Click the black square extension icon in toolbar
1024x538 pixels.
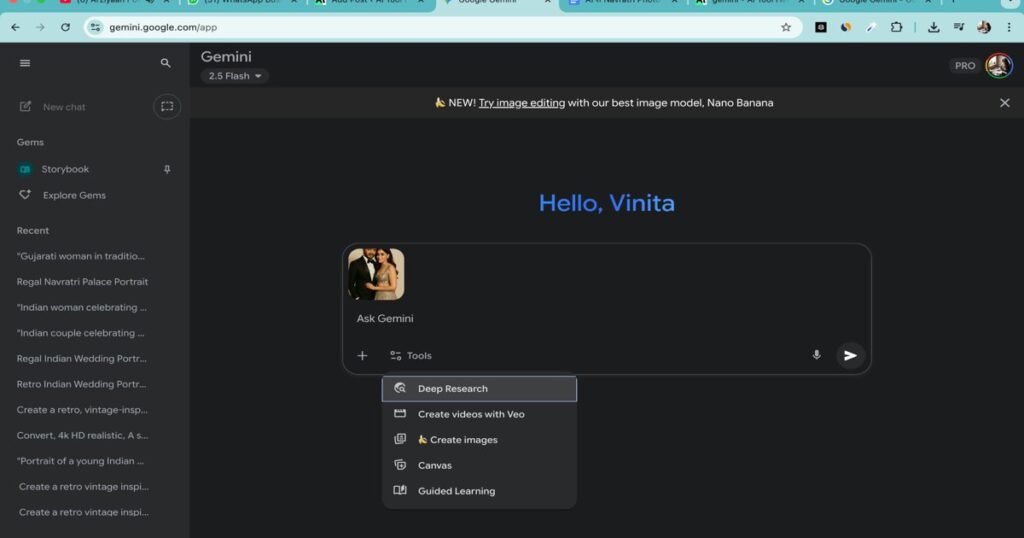pyautogui.click(x=821, y=27)
